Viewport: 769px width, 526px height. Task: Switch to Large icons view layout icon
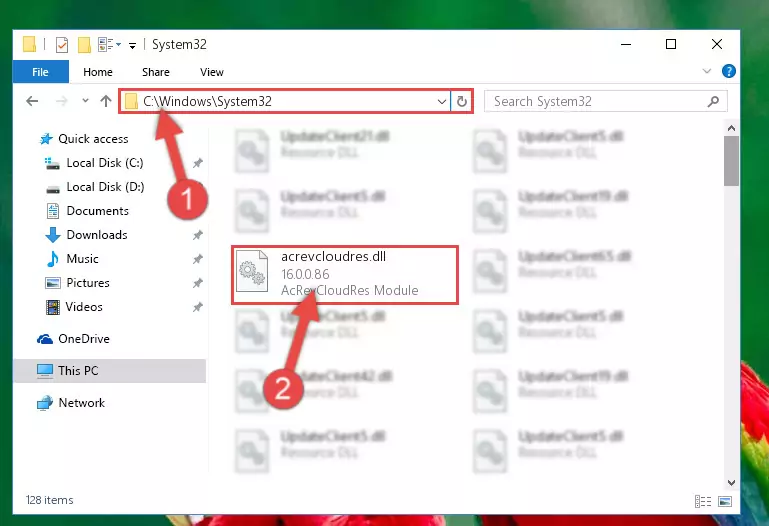[x=725, y=501]
